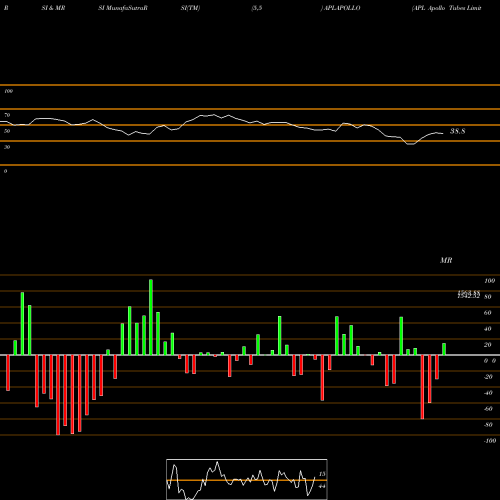500x500 pixels.
Task: Click the MR axis label -80
Action: (488, 425)
